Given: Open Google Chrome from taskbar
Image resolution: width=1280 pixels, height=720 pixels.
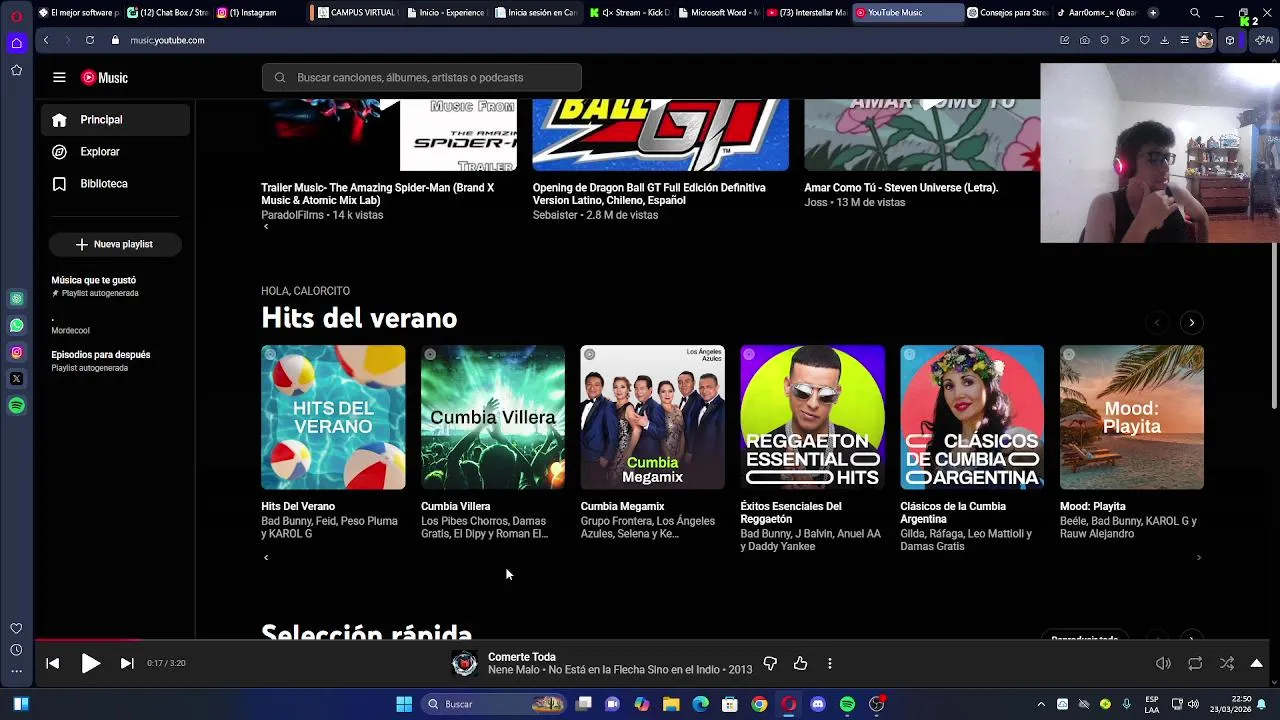Looking at the screenshot, I should pyautogui.click(x=759, y=704).
